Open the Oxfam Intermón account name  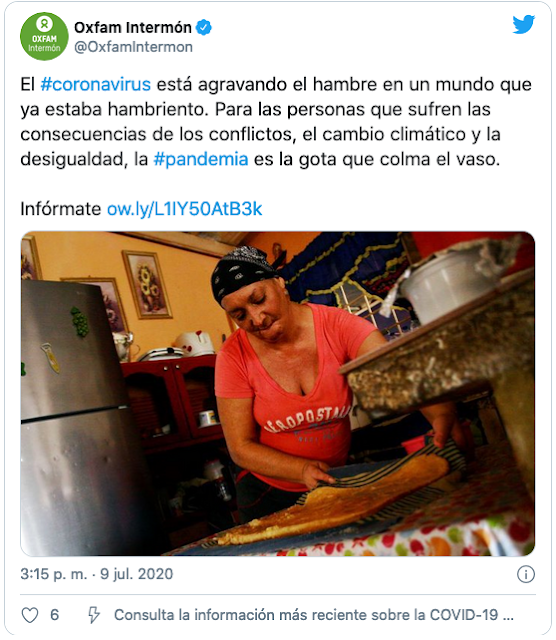pos(133,28)
